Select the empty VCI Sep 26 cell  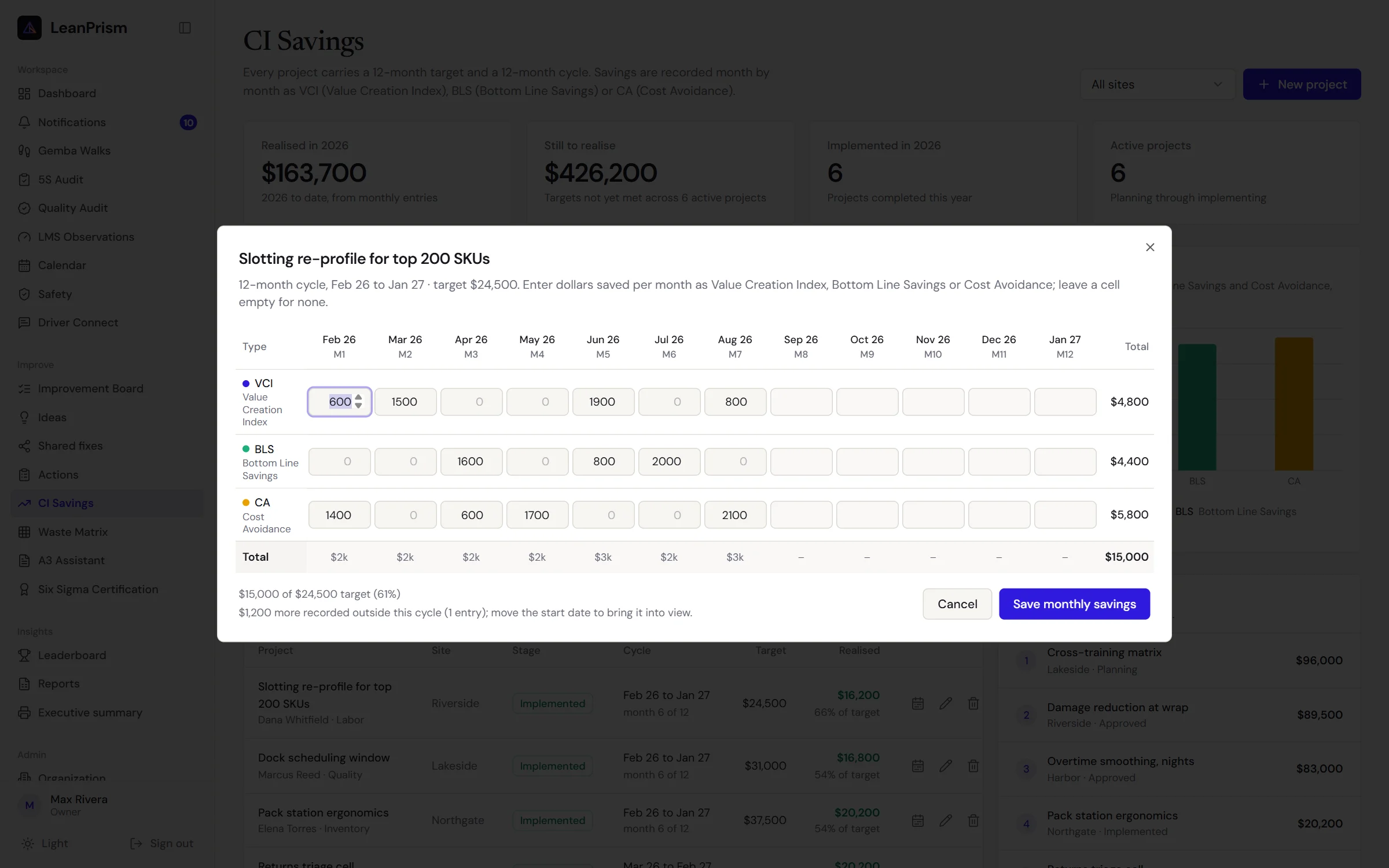click(801, 402)
